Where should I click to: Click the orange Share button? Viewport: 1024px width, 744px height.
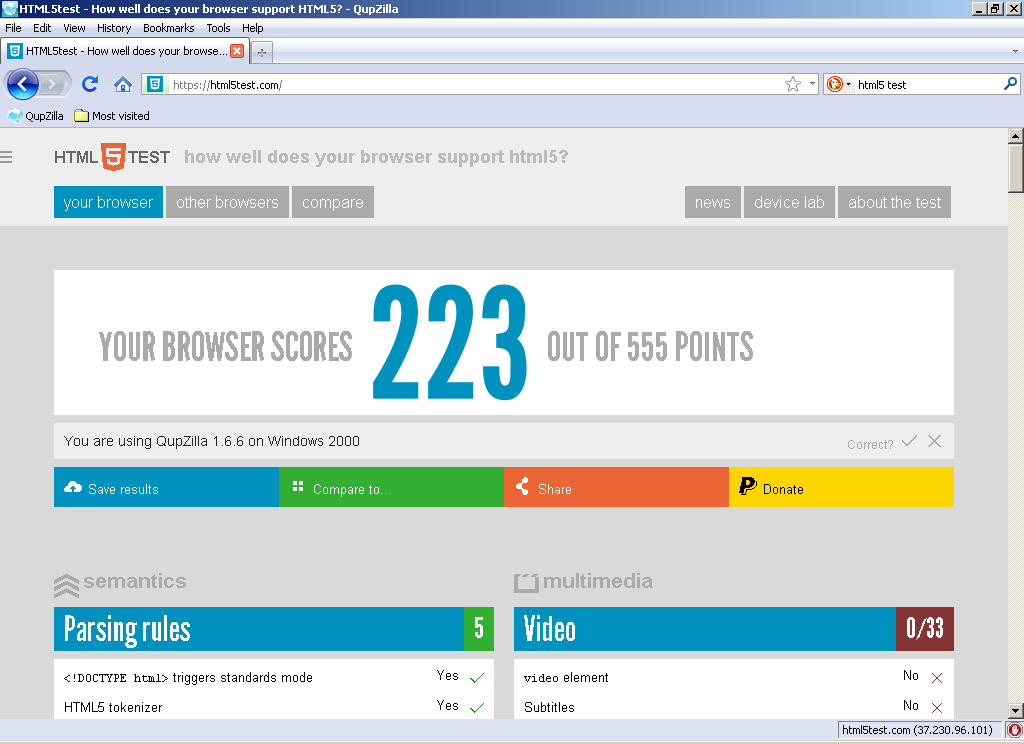point(616,487)
